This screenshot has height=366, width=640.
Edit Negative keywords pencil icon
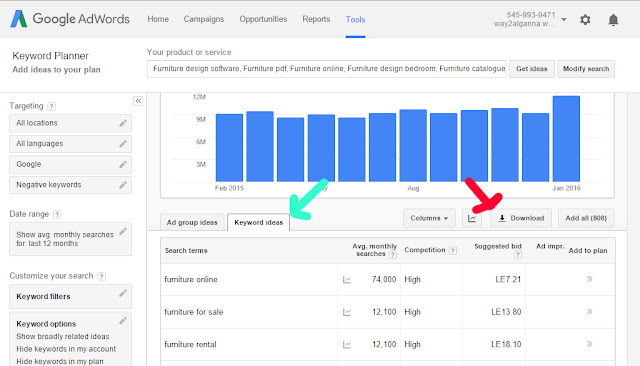123,185
